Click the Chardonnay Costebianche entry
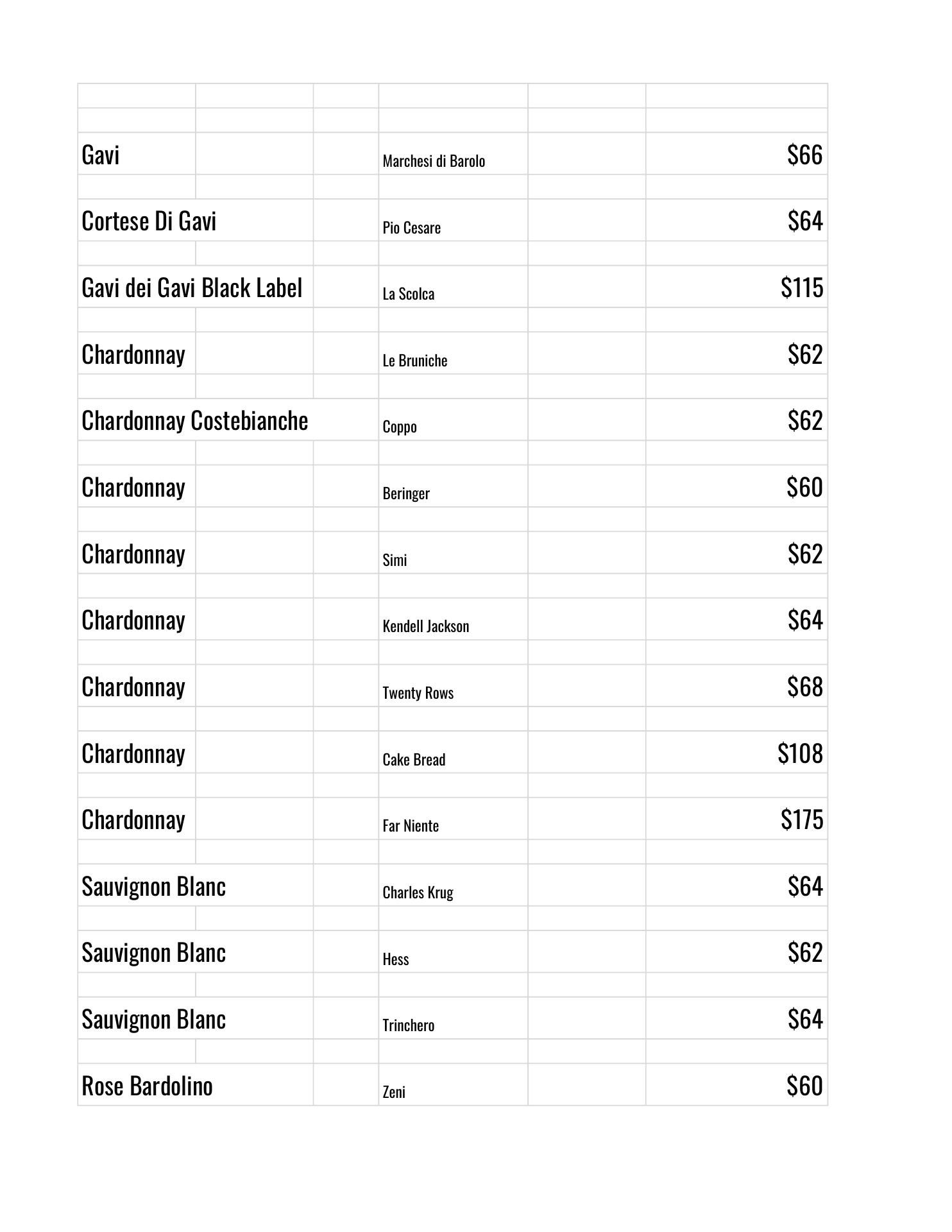The width and height of the screenshot is (952, 1232). [194, 421]
